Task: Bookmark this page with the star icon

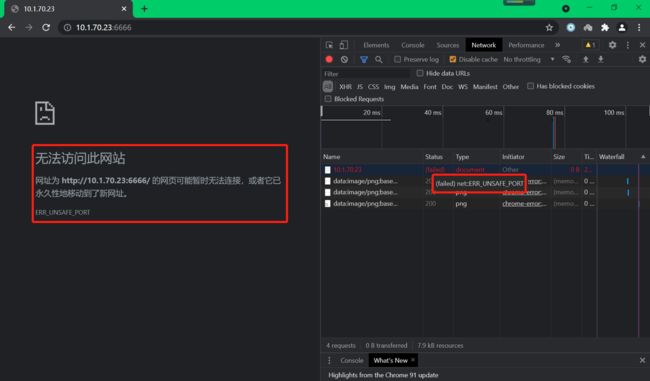Action: click(x=549, y=27)
